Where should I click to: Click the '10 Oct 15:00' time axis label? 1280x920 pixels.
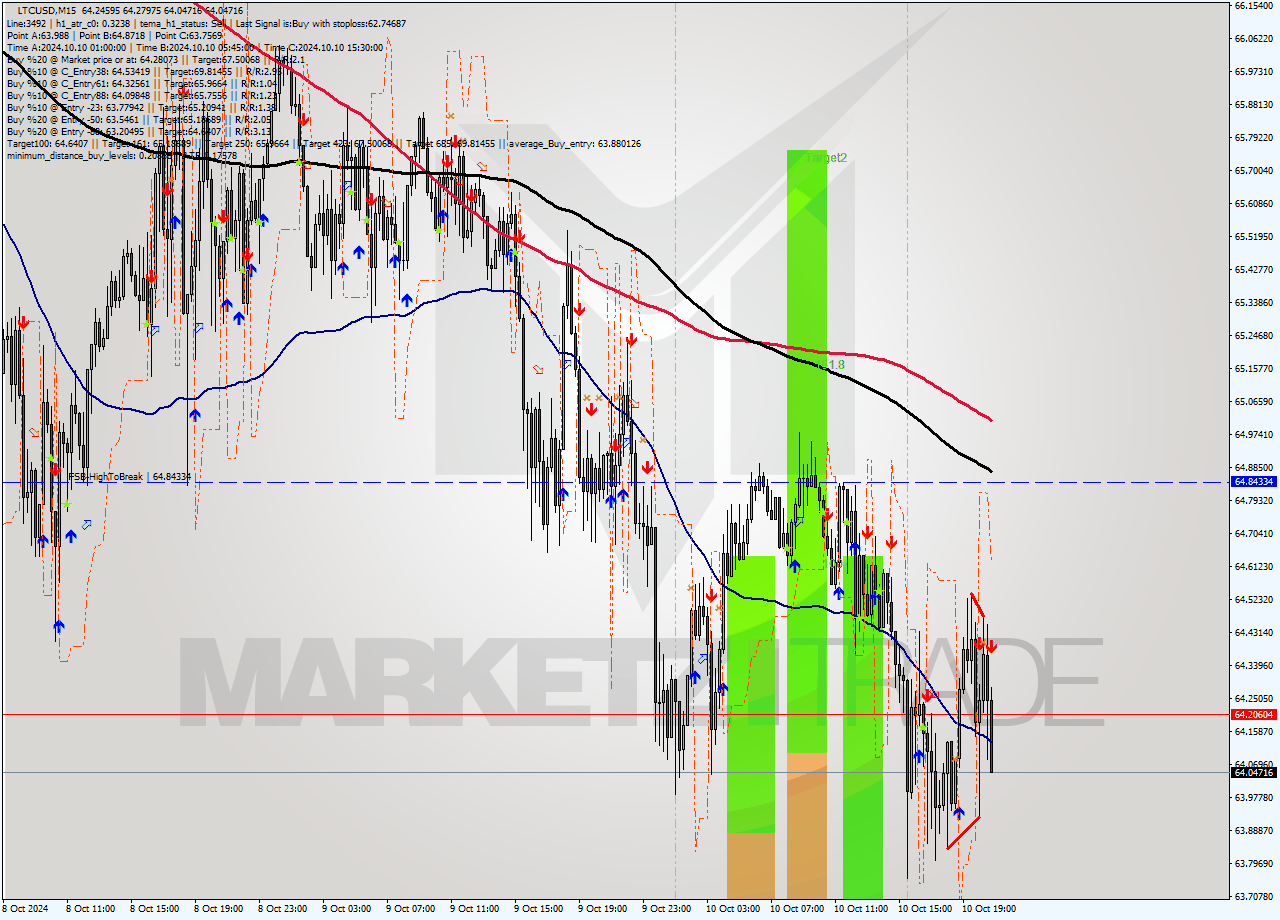(925, 909)
